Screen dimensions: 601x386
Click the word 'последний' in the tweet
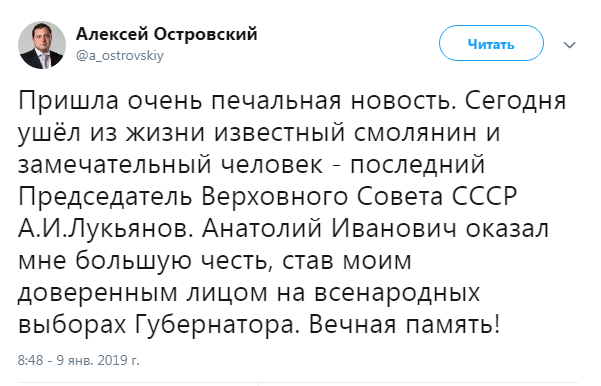point(418,165)
